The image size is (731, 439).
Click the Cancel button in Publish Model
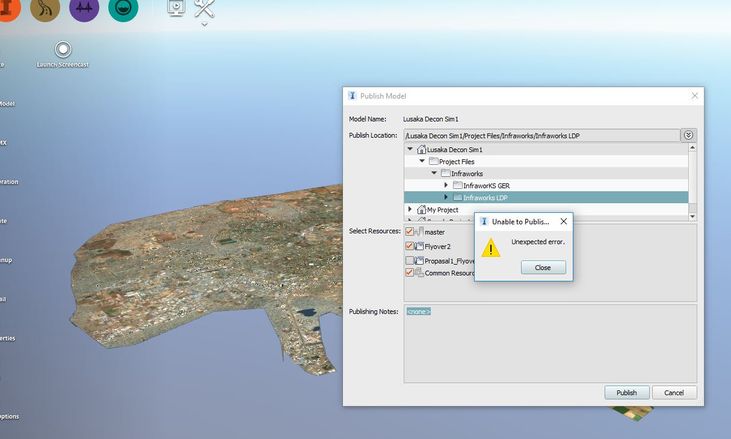[x=674, y=393]
